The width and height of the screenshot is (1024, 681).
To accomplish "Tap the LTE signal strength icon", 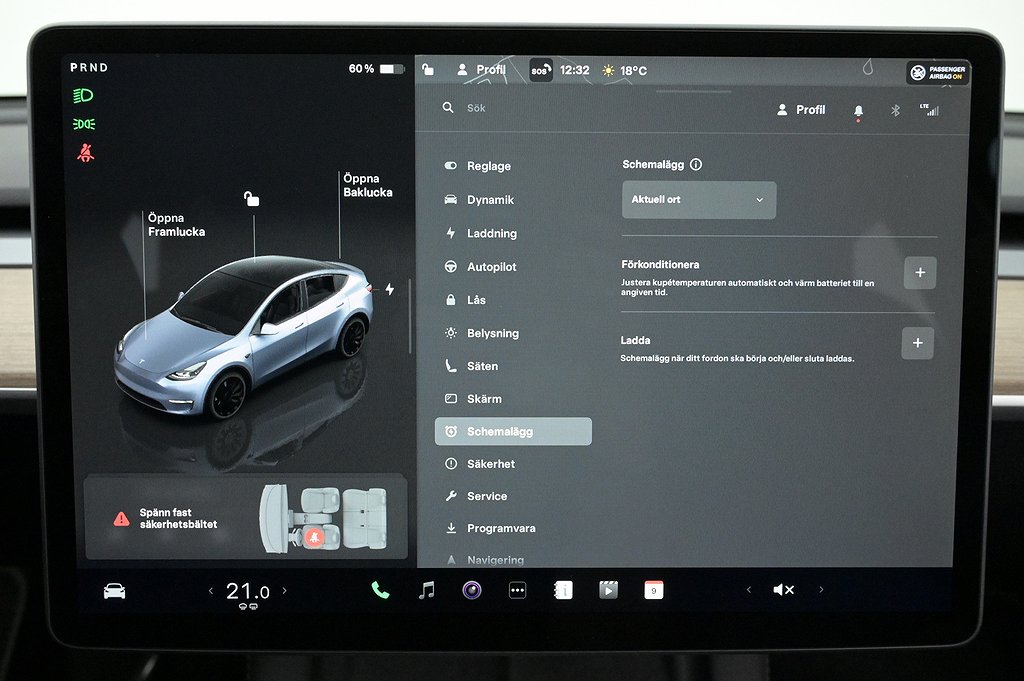I will [x=929, y=110].
